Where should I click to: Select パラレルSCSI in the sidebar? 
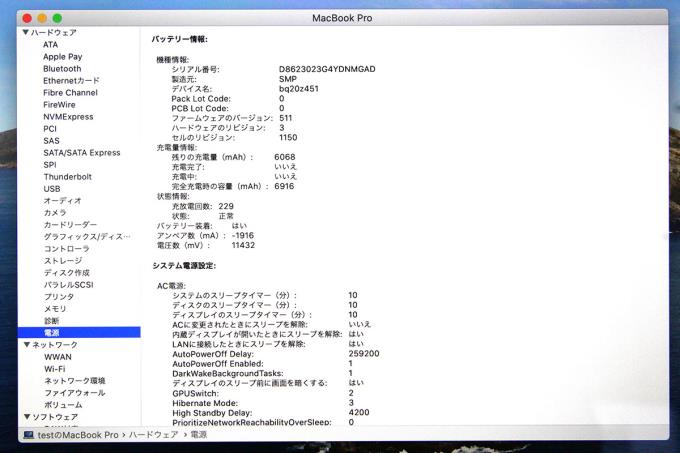69,285
